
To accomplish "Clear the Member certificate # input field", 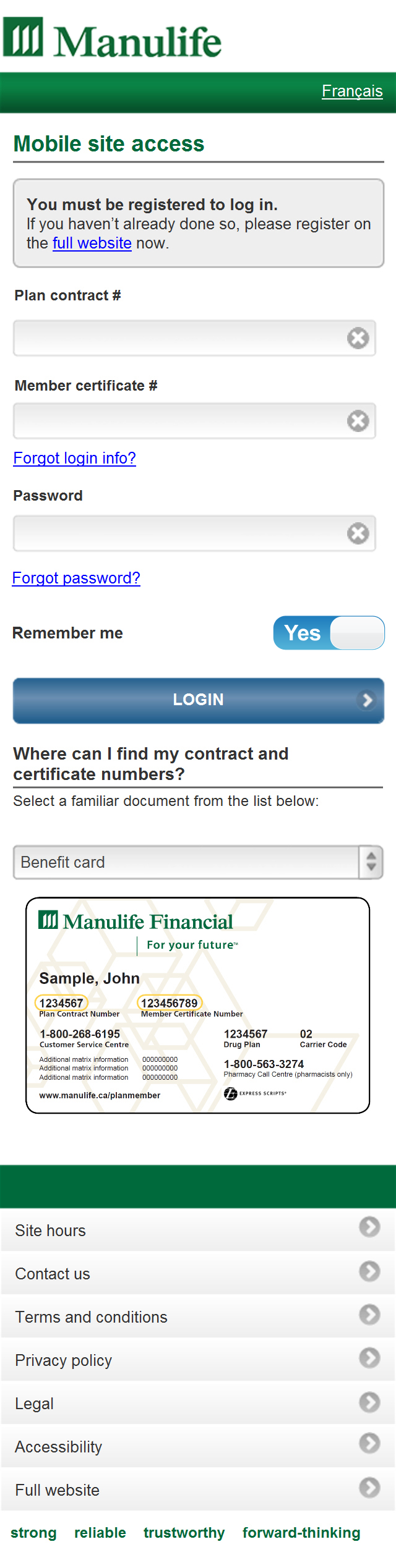I will click(358, 421).
